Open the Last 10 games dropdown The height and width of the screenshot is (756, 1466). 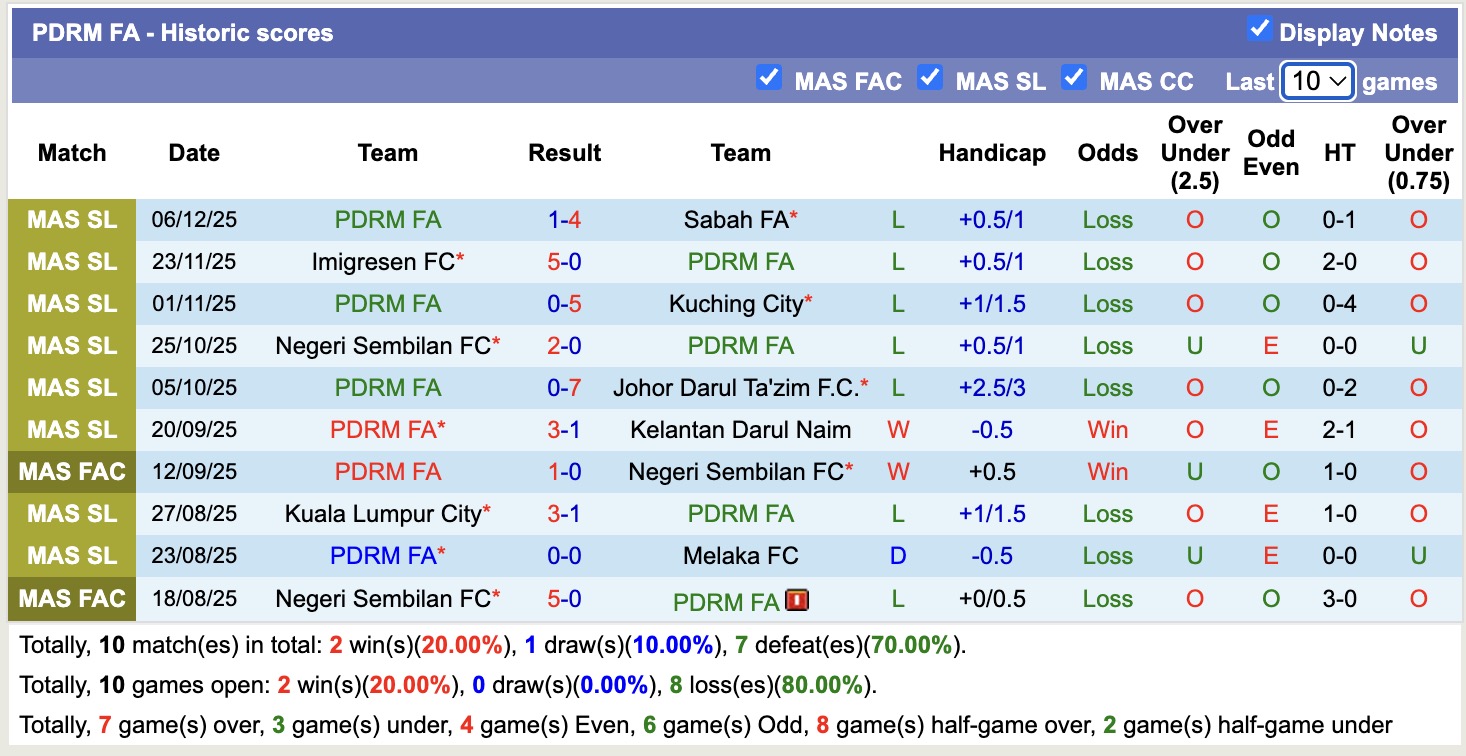pos(1318,81)
